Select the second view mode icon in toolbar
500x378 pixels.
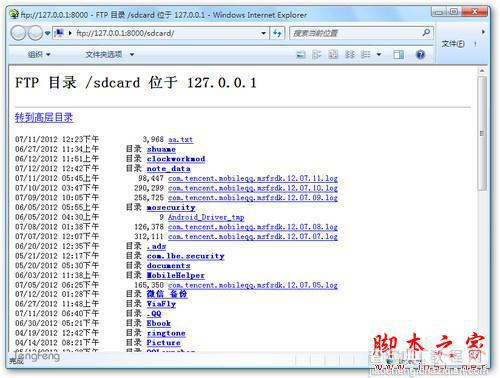click(x=317, y=55)
